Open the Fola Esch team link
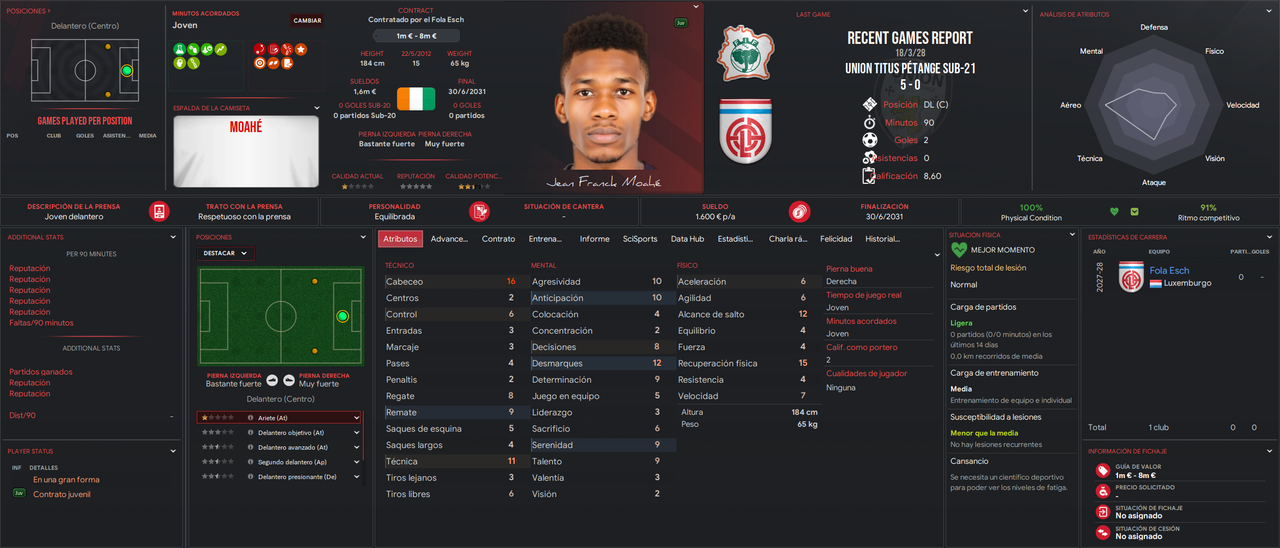This screenshot has height=548, width=1280. (1169, 270)
